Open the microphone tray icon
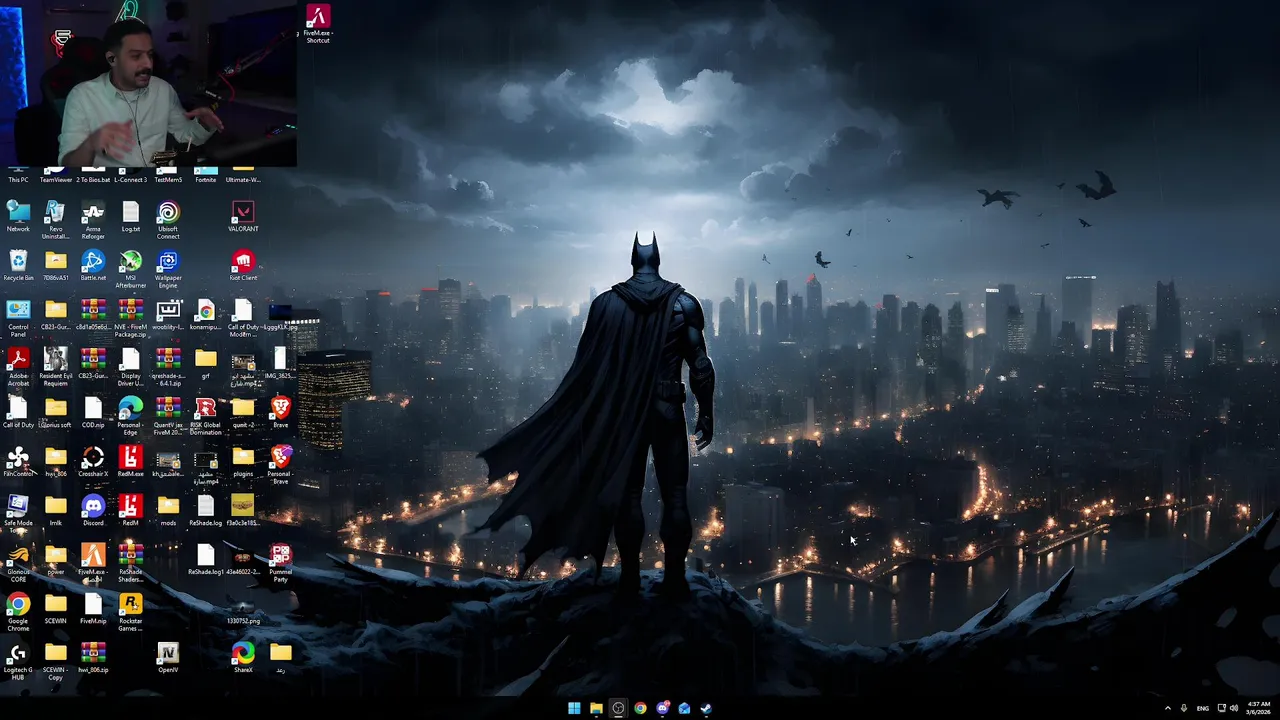Image resolution: width=1280 pixels, height=720 pixels. tap(1184, 708)
